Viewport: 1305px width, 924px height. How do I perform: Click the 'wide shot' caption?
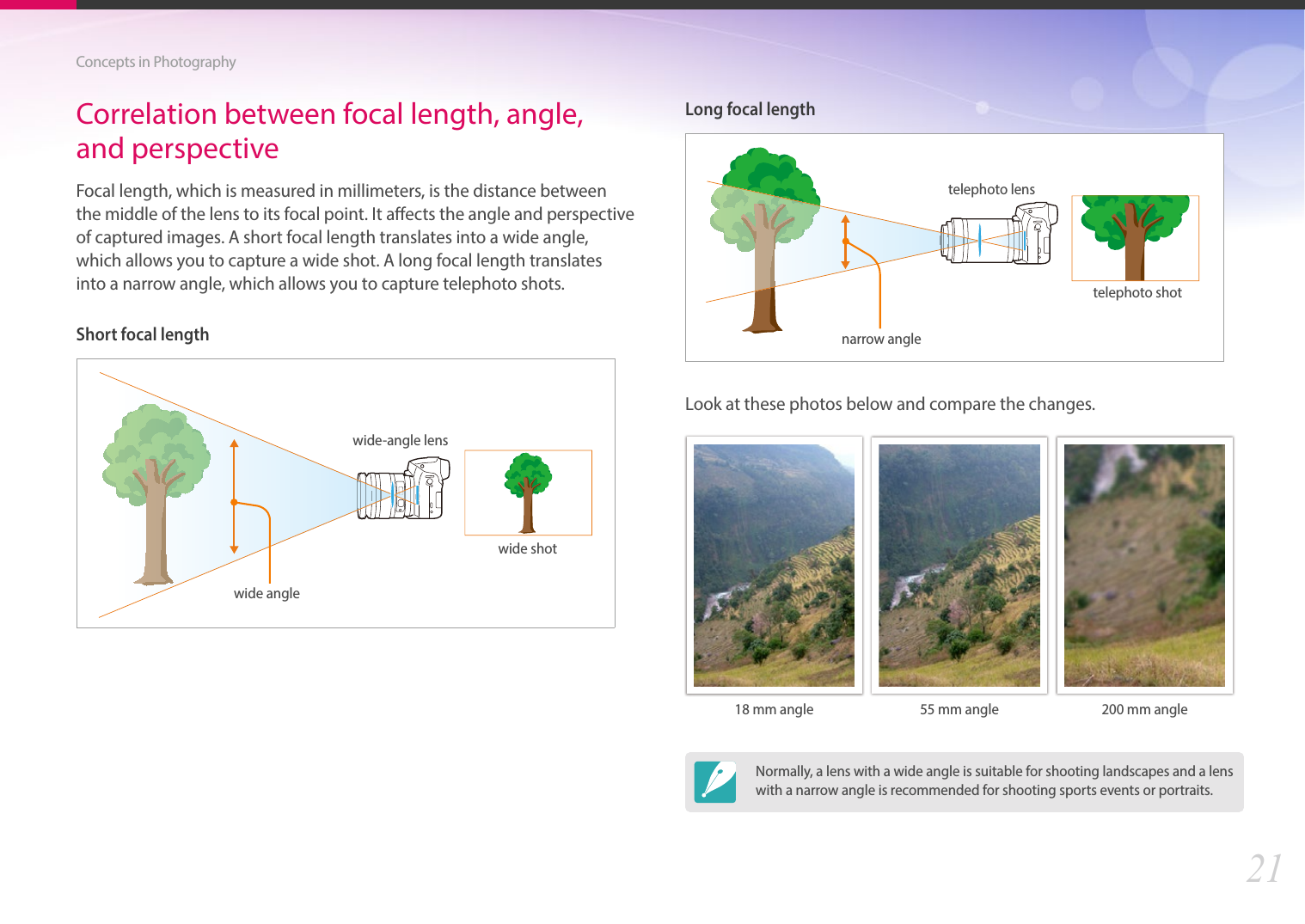point(528,548)
